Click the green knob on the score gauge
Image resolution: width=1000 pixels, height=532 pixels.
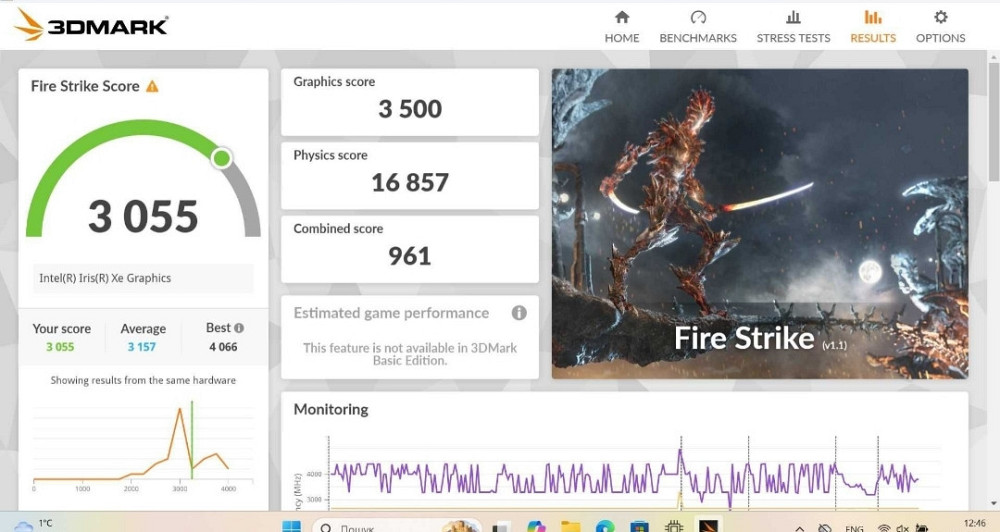point(222,158)
